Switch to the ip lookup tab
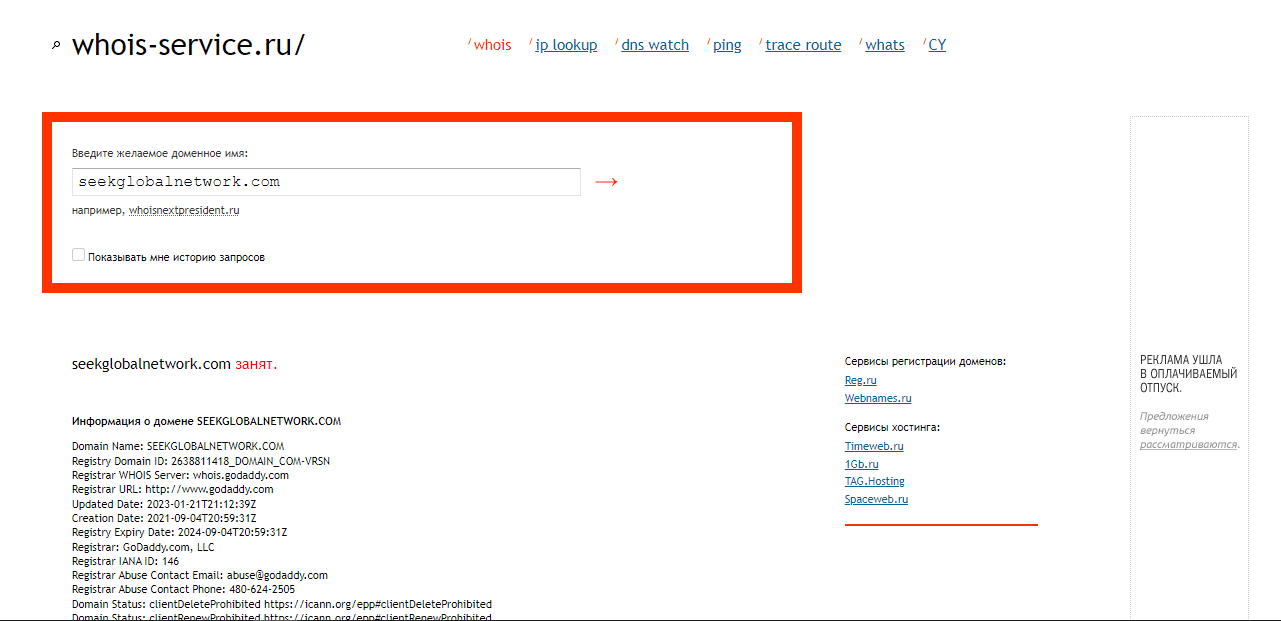The image size is (1281, 621). [566, 45]
